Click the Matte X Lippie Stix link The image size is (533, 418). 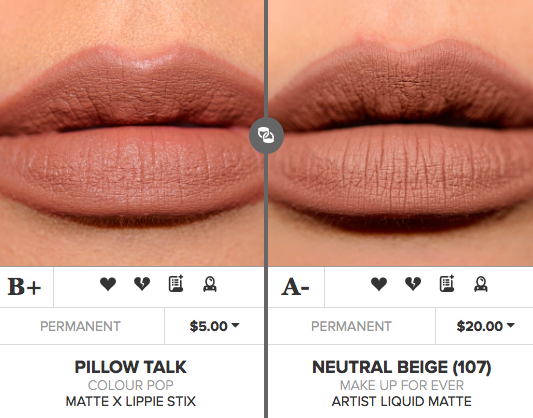click(x=131, y=401)
